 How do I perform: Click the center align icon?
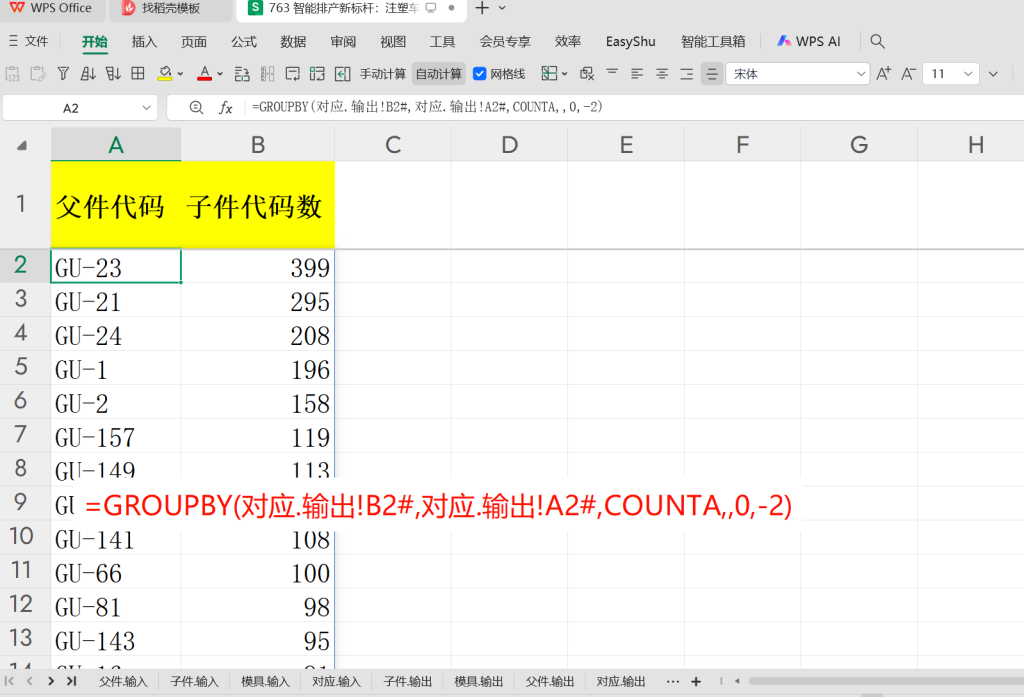click(x=662, y=74)
